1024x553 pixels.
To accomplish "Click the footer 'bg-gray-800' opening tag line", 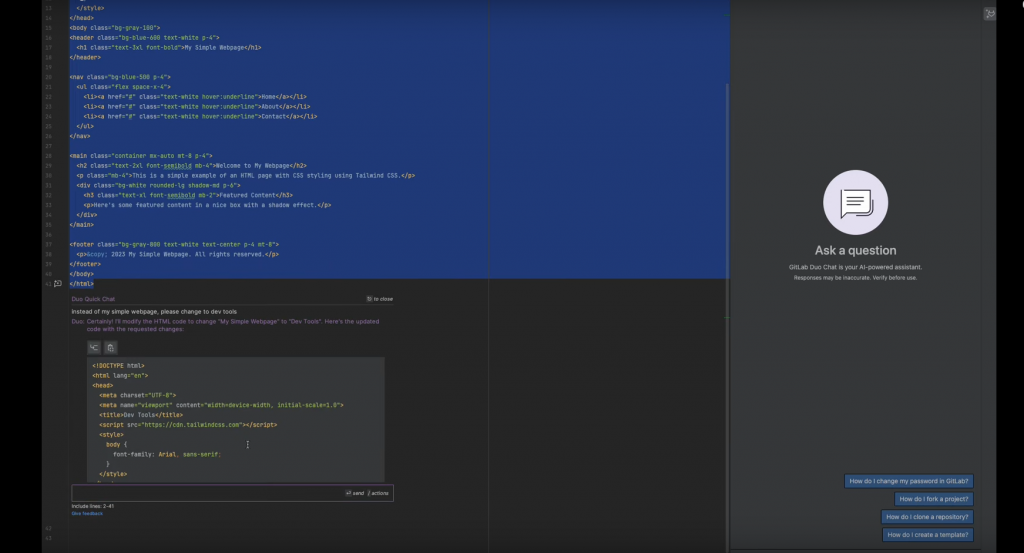I will tap(174, 244).
